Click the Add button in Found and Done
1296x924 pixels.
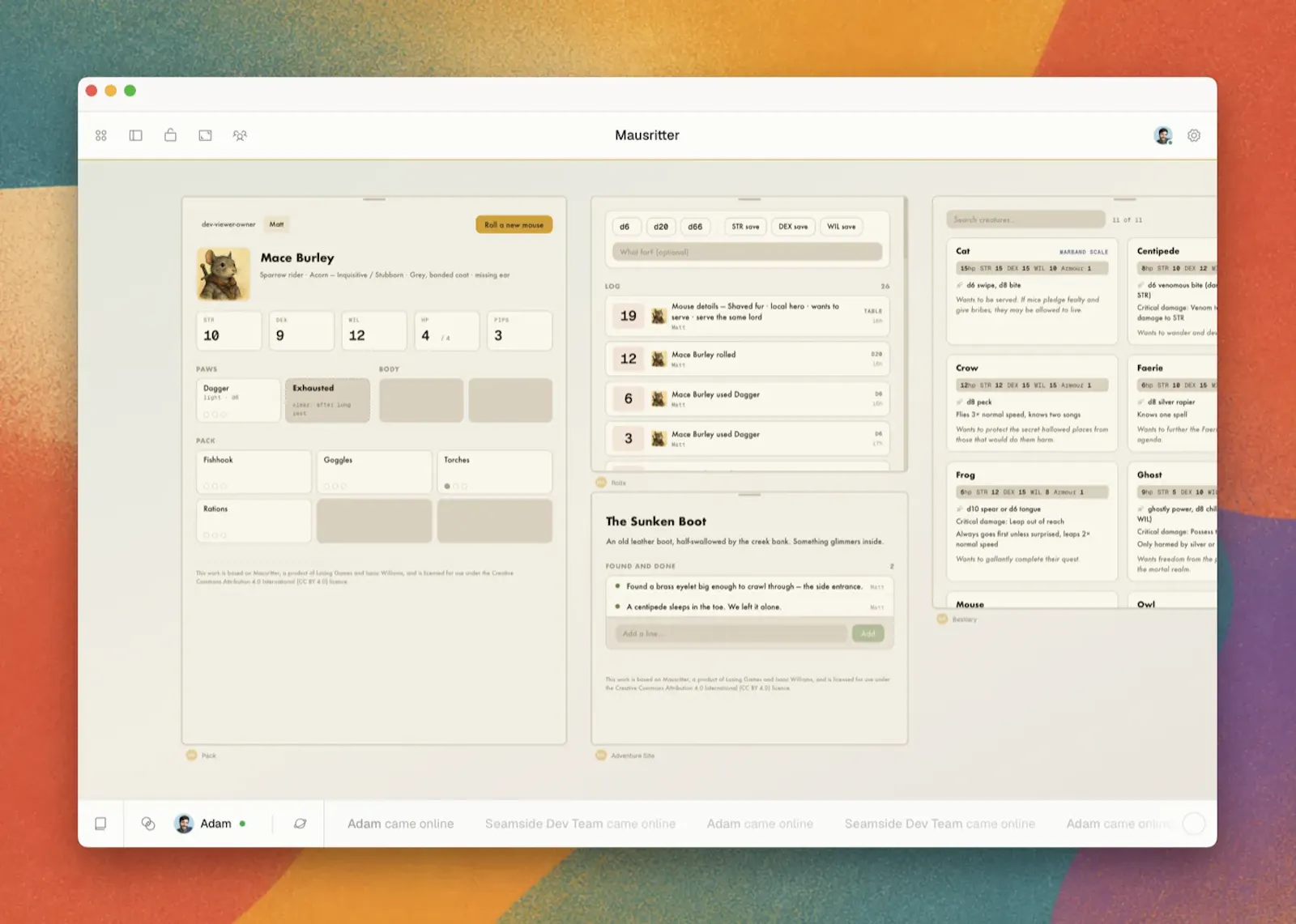coord(868,633)
